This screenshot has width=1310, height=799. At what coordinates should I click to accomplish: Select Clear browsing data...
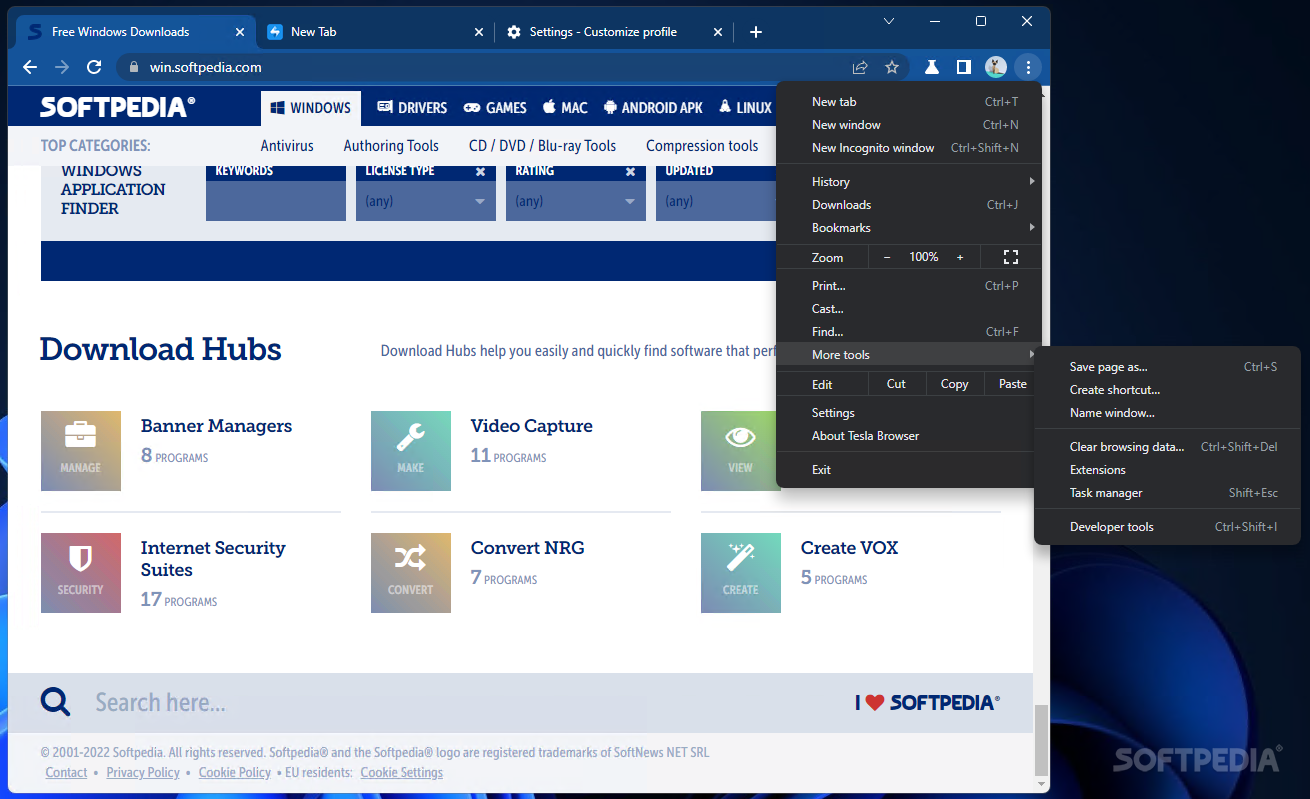pos(1167,447)
